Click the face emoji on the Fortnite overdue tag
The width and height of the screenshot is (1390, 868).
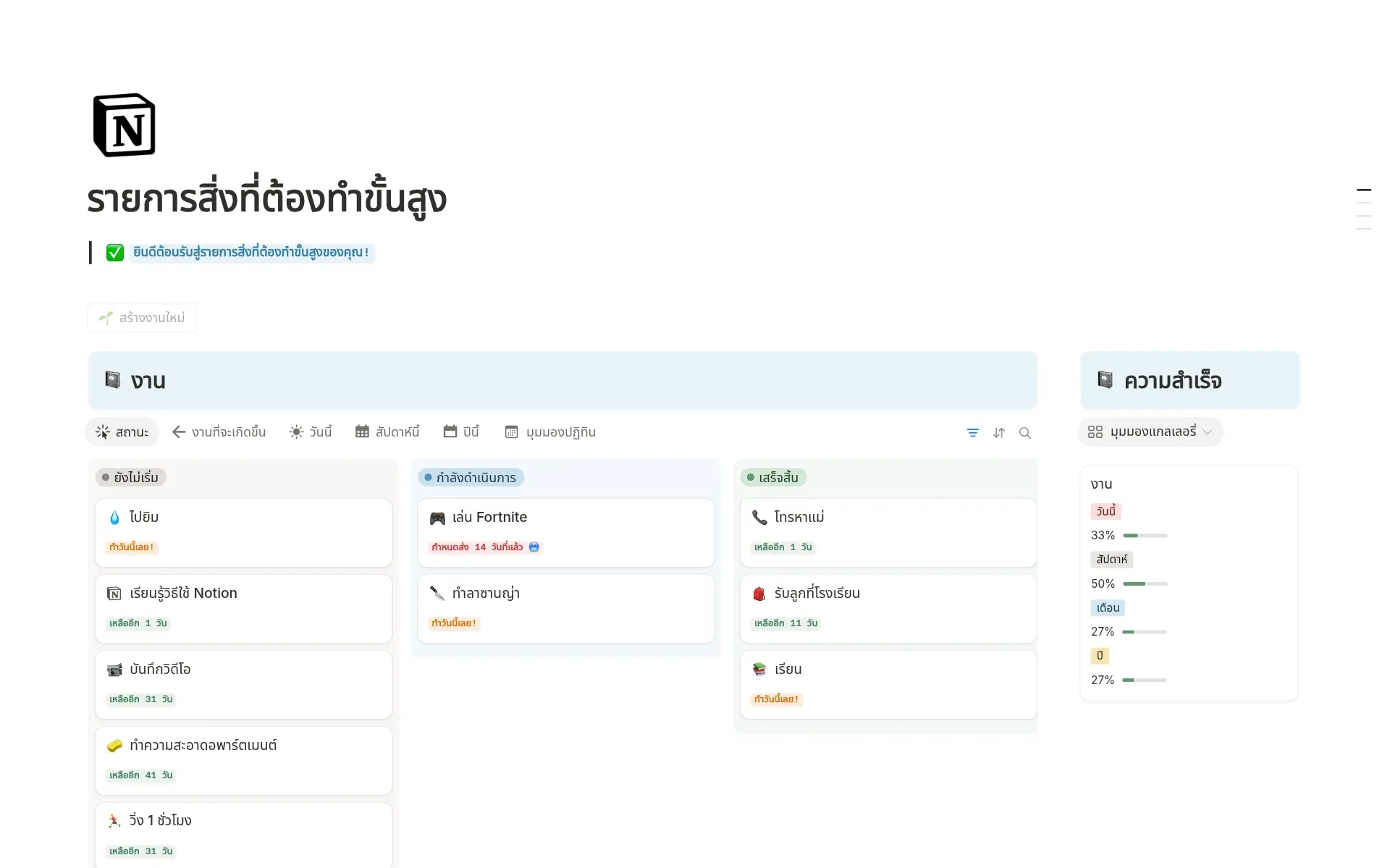click(x=534, y=547)
